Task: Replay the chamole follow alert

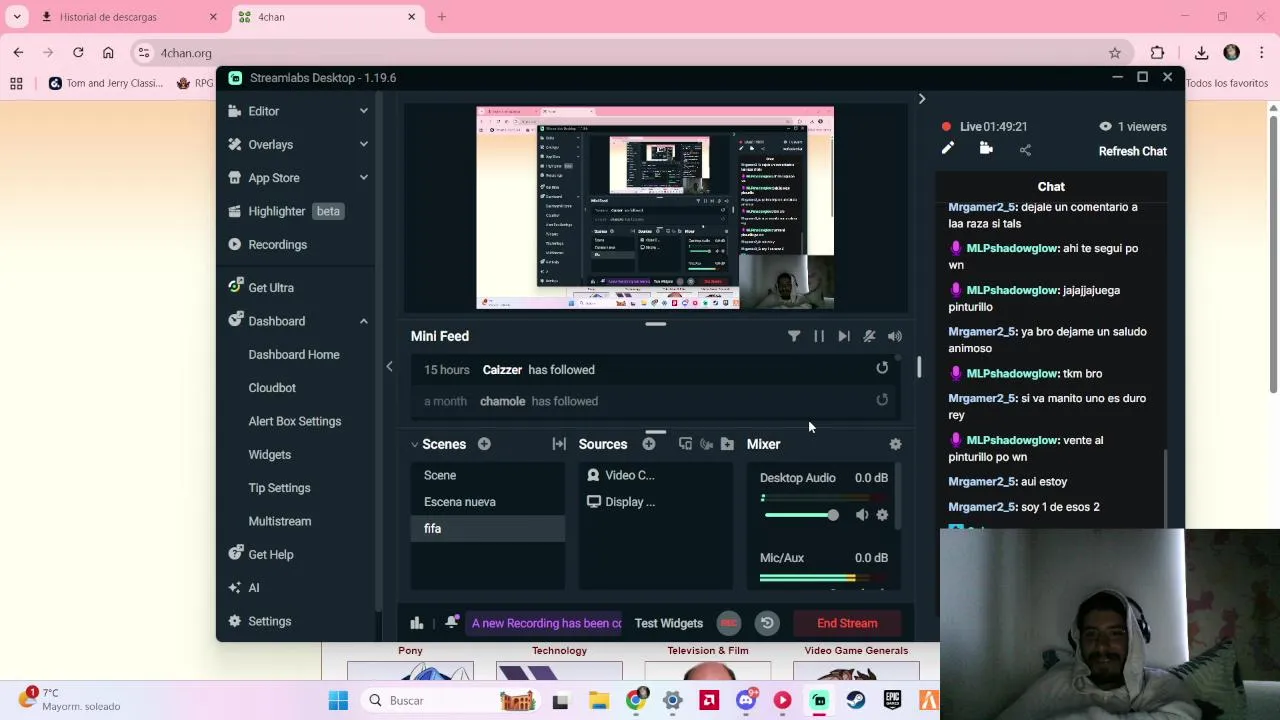Action: [882, 400]
